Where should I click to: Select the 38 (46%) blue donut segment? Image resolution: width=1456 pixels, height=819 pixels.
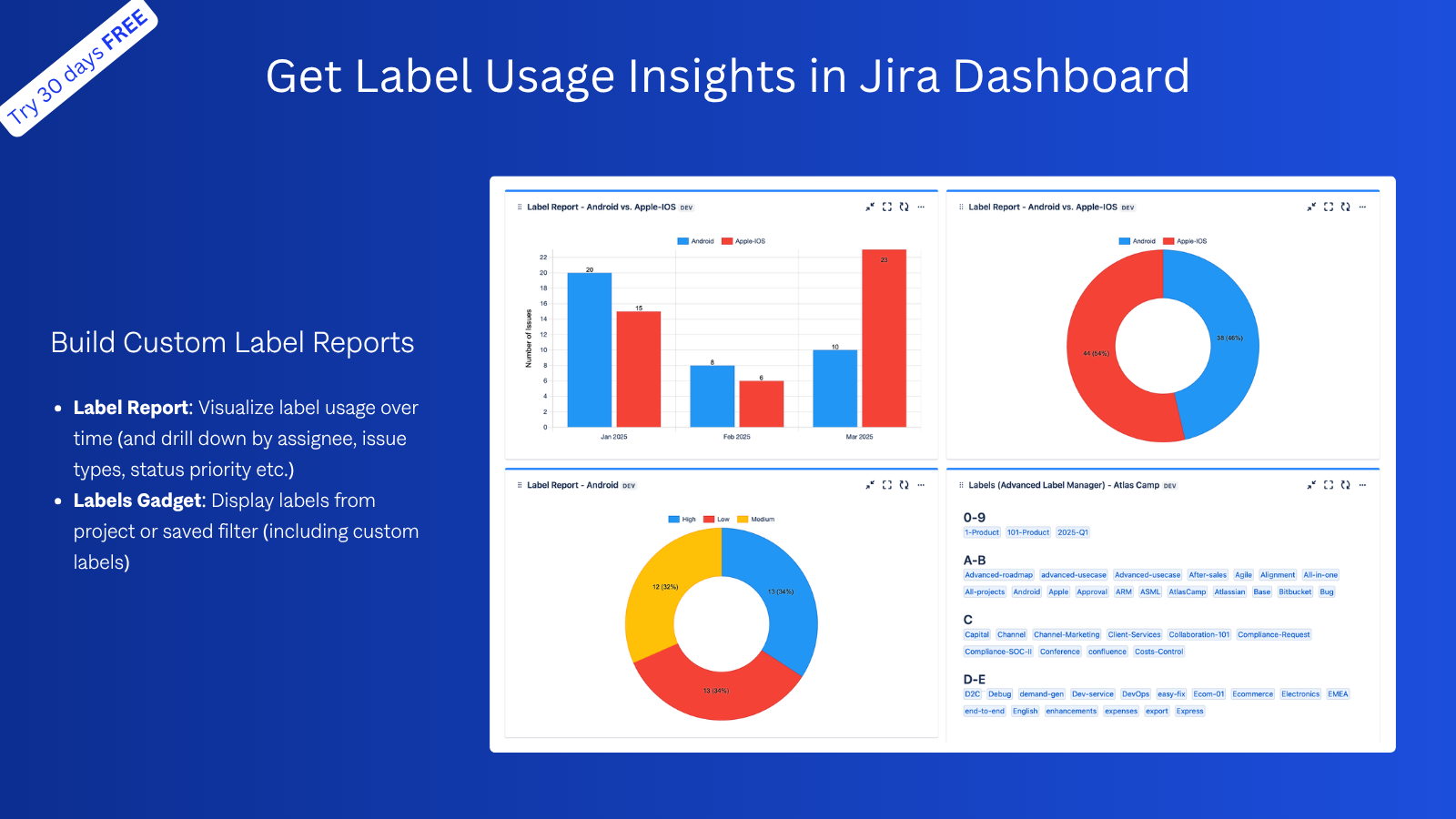pos(1229,338)
